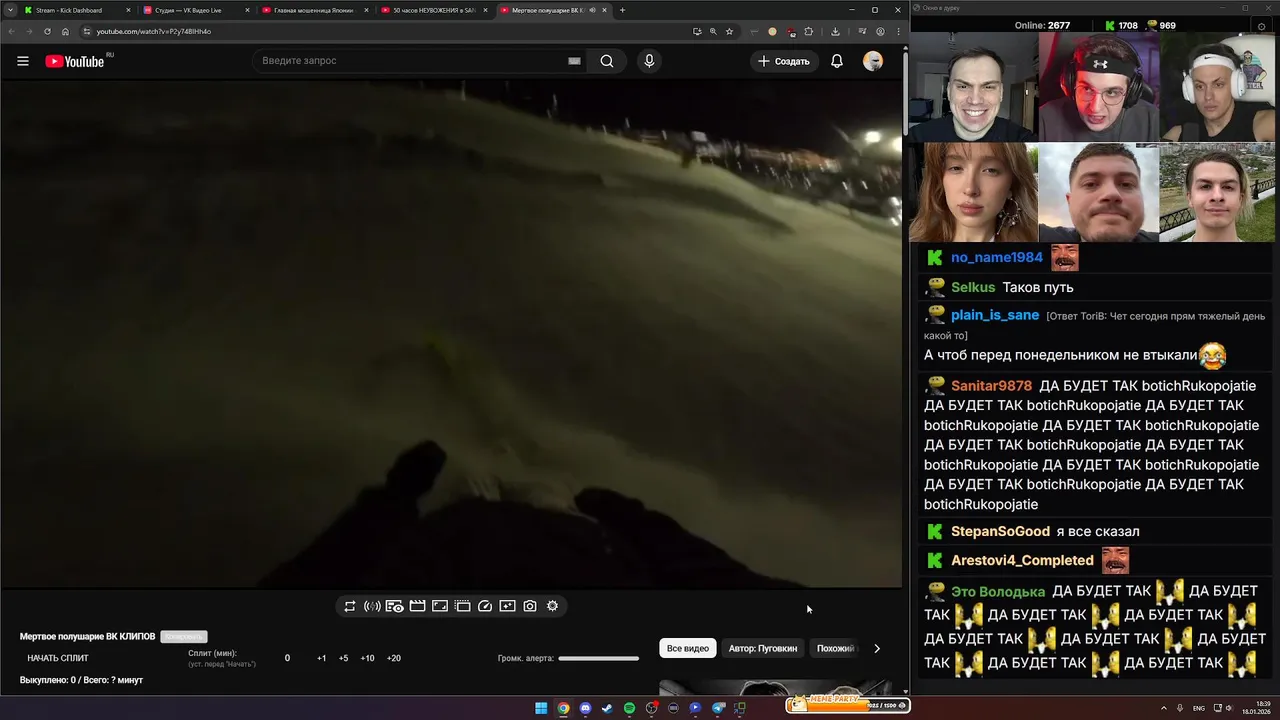Open Spotify from the taskbar
Viewport: 1280px width, 720px height.
629,708
